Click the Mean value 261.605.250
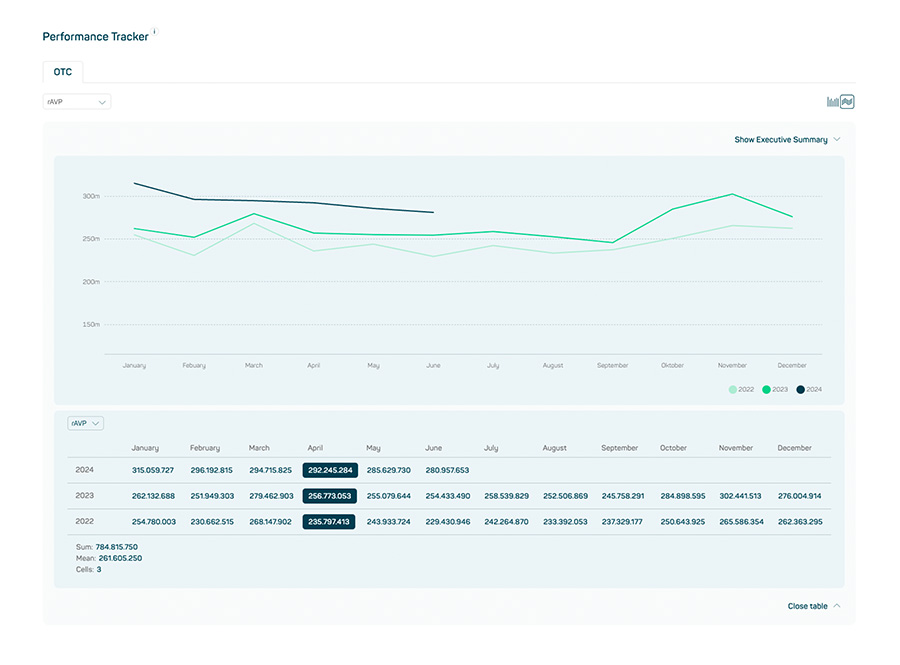This screenshot has width=900, height=665. (120, 558)
